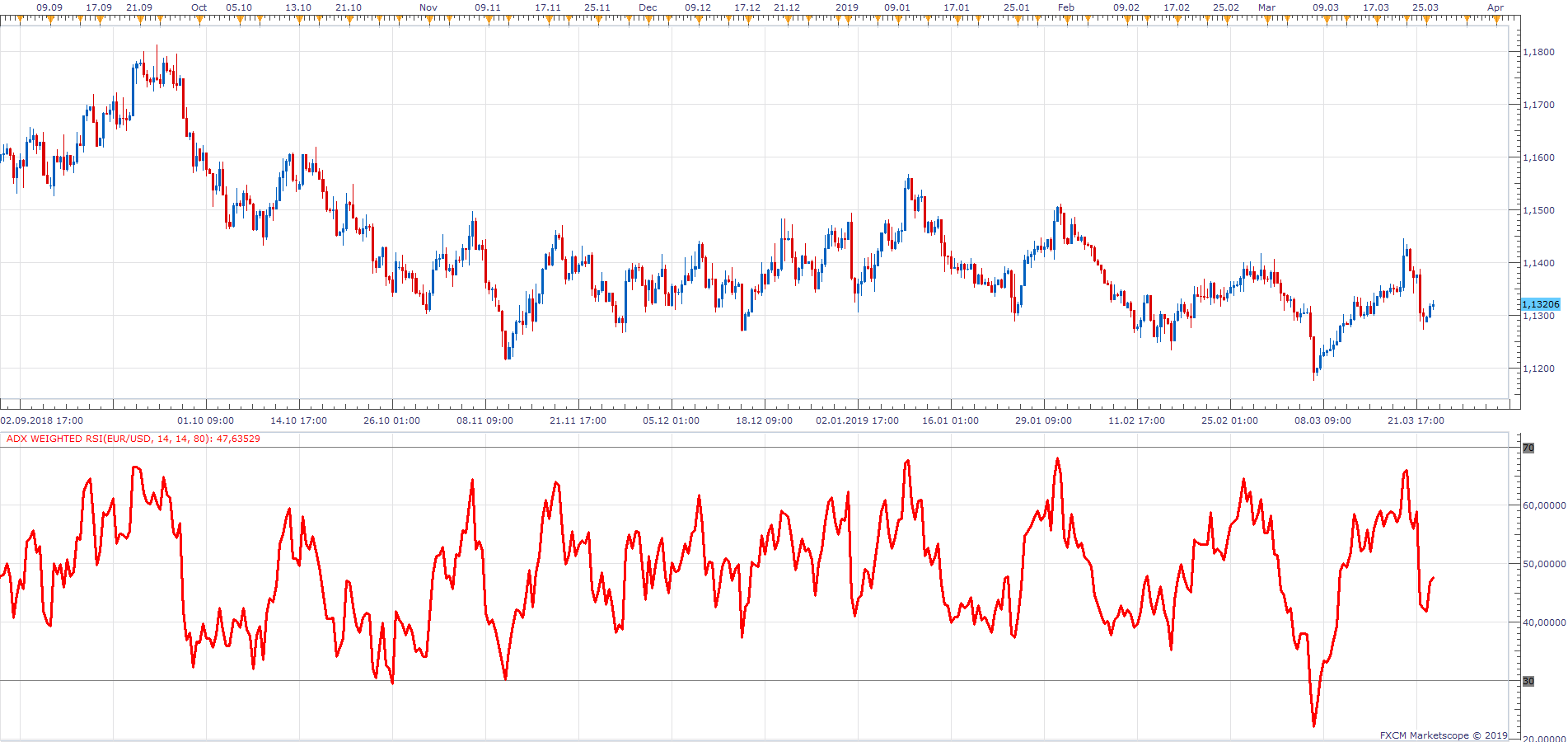This screenshot has width=1568, height=742.
Task: Click the 09.12 date on the top axis
Action: point(698,7)
